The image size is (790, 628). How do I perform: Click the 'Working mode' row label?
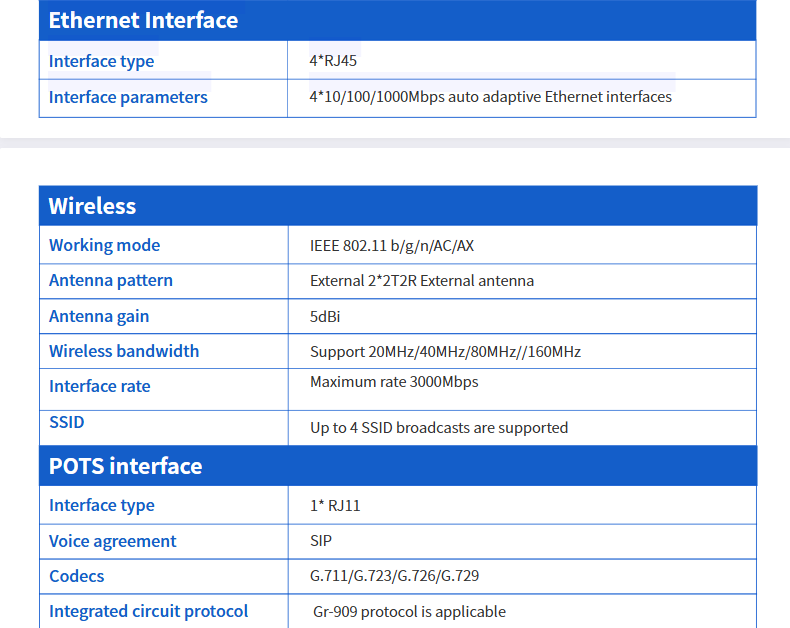coord(104,245)
